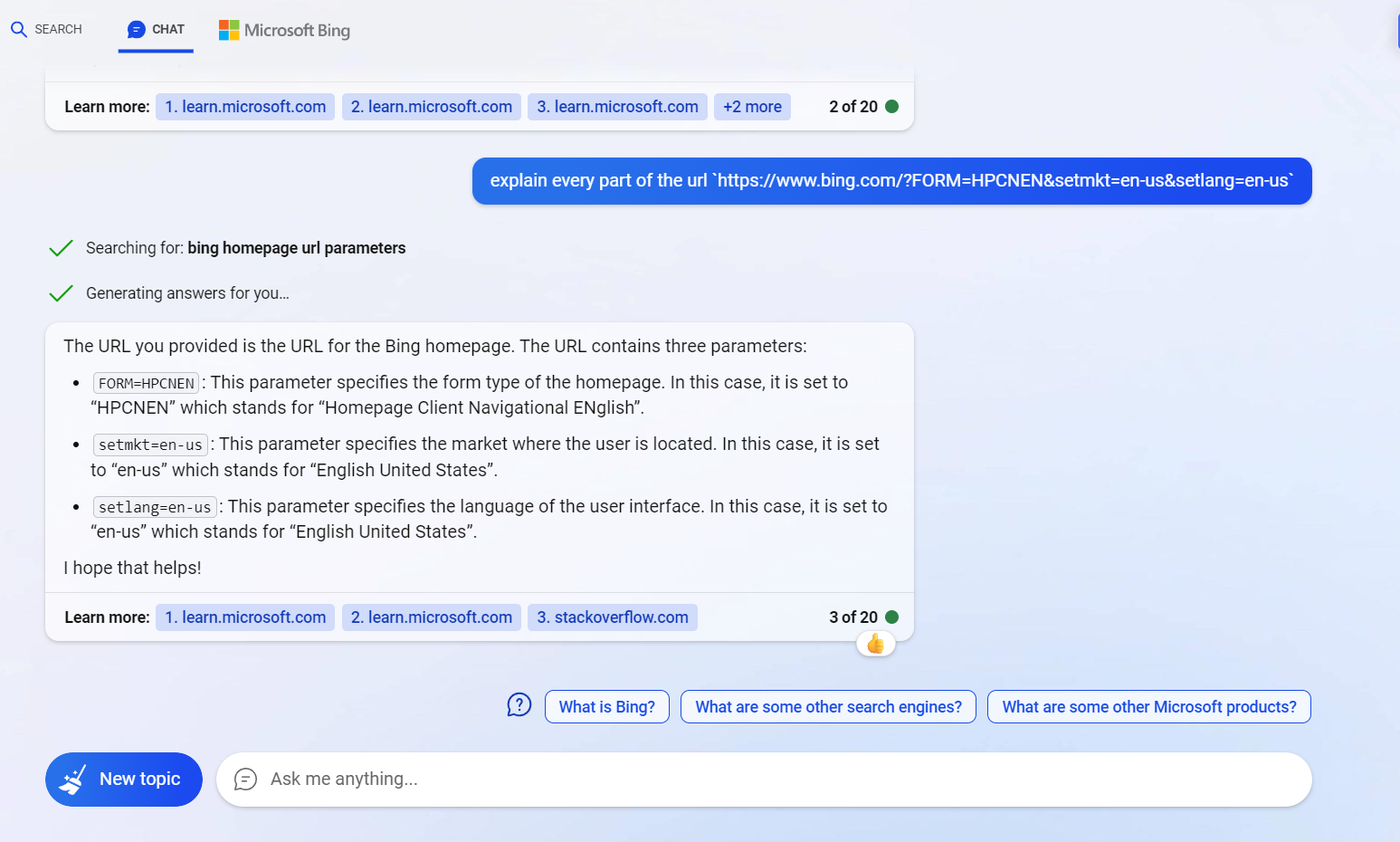Screen dimensions: 1400x842
Task: Open the first learn.microsoft.com citation
Action: pyautogui.click(x=244, y=617)
